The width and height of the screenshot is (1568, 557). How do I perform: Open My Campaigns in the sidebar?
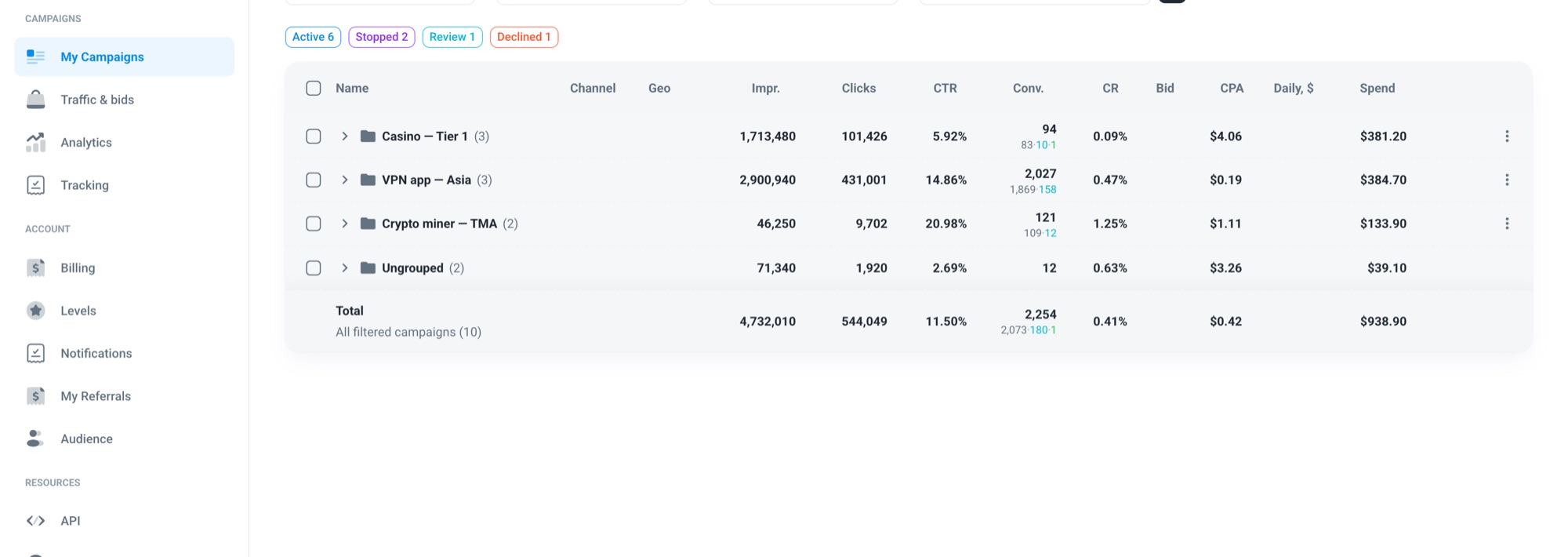125,56
